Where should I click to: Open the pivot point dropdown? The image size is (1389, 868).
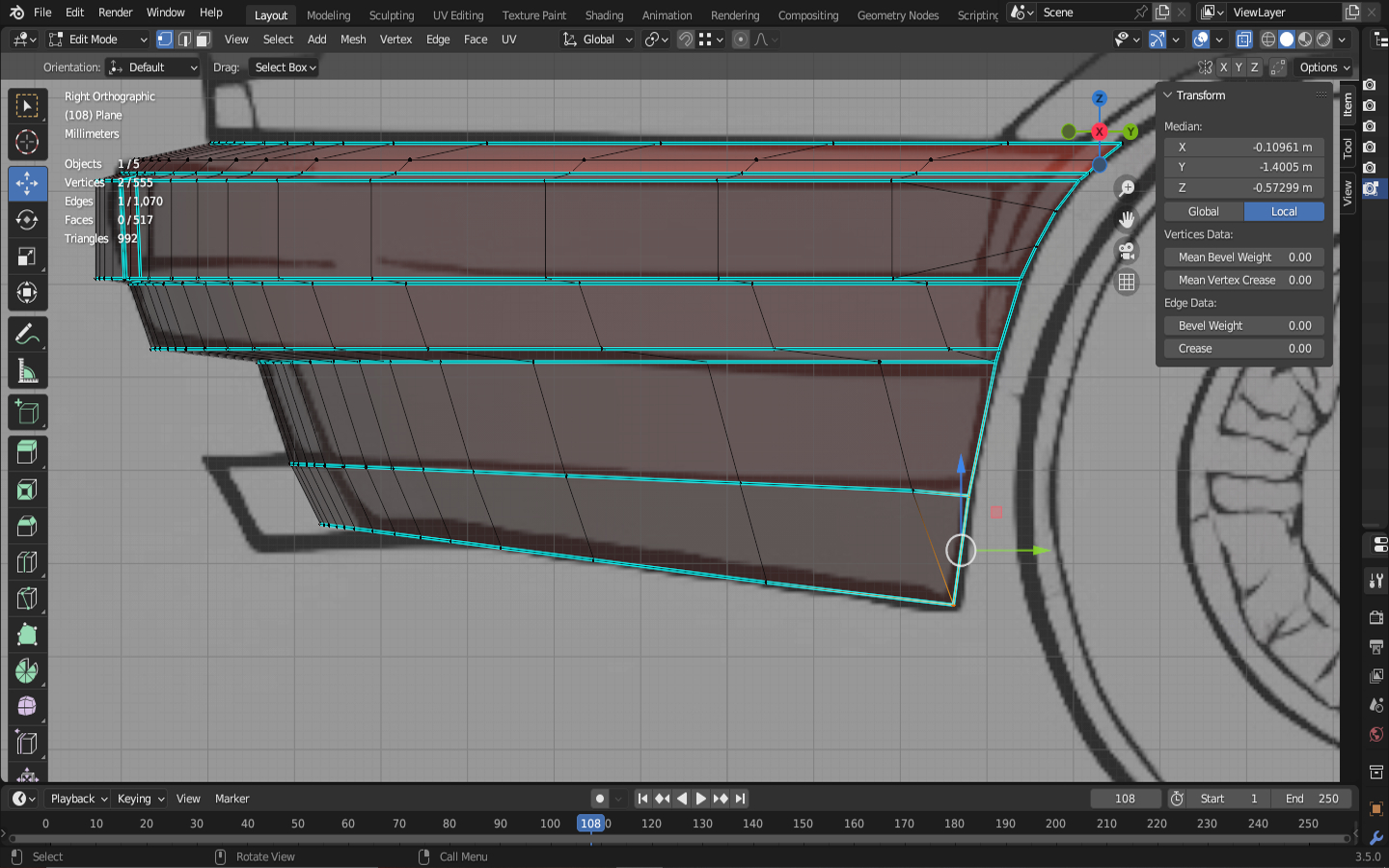pyautogui.click(x=657, y=40)
